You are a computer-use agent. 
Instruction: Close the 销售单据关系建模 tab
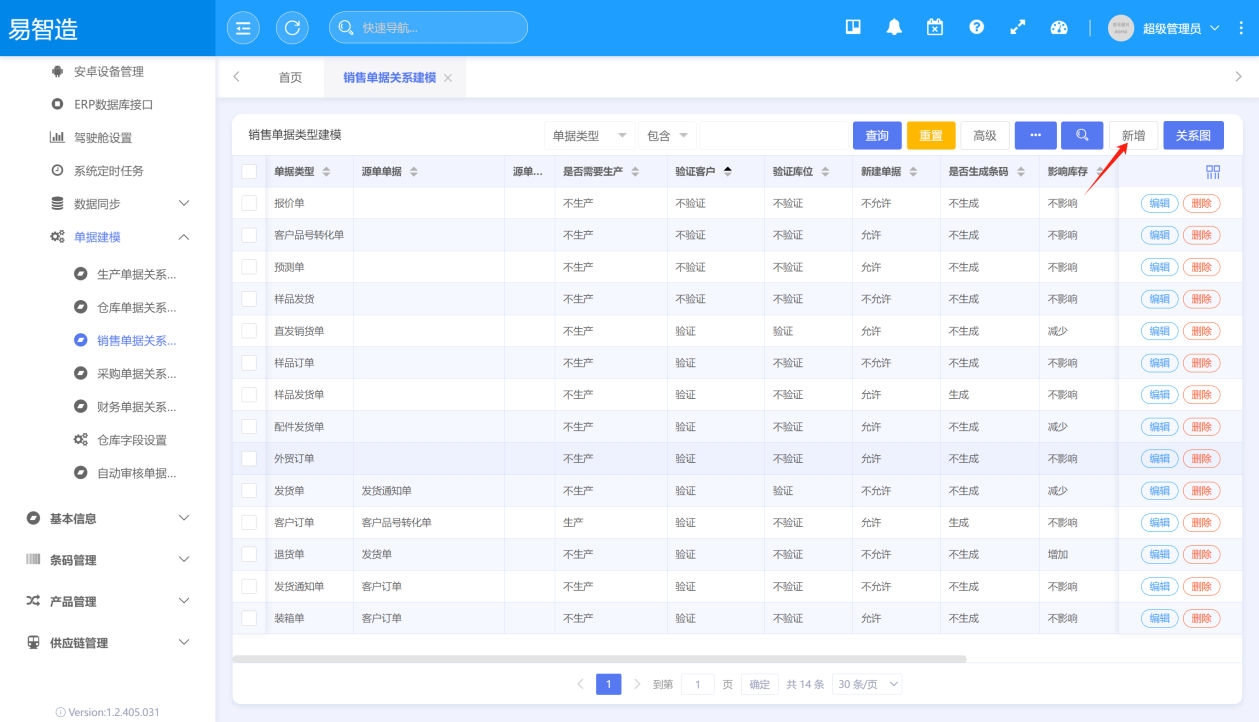coord(448,78)
